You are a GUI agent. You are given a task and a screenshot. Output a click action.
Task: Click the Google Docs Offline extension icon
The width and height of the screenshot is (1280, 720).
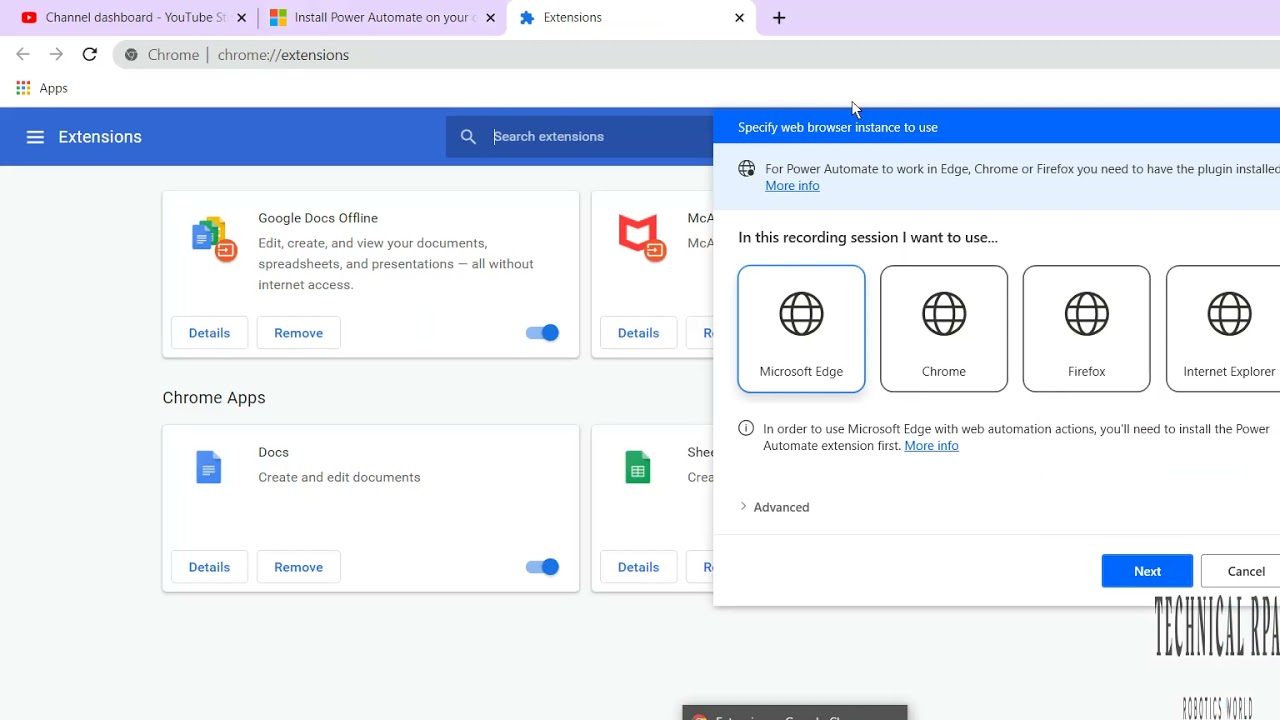click(213, 238)
